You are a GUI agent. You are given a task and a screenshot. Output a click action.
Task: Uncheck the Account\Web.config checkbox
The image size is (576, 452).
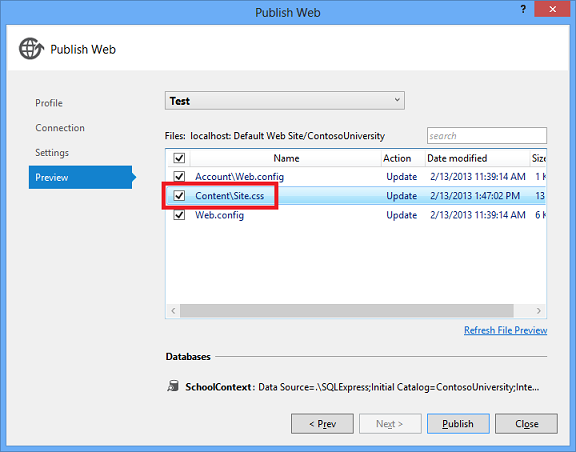(179, 176)
